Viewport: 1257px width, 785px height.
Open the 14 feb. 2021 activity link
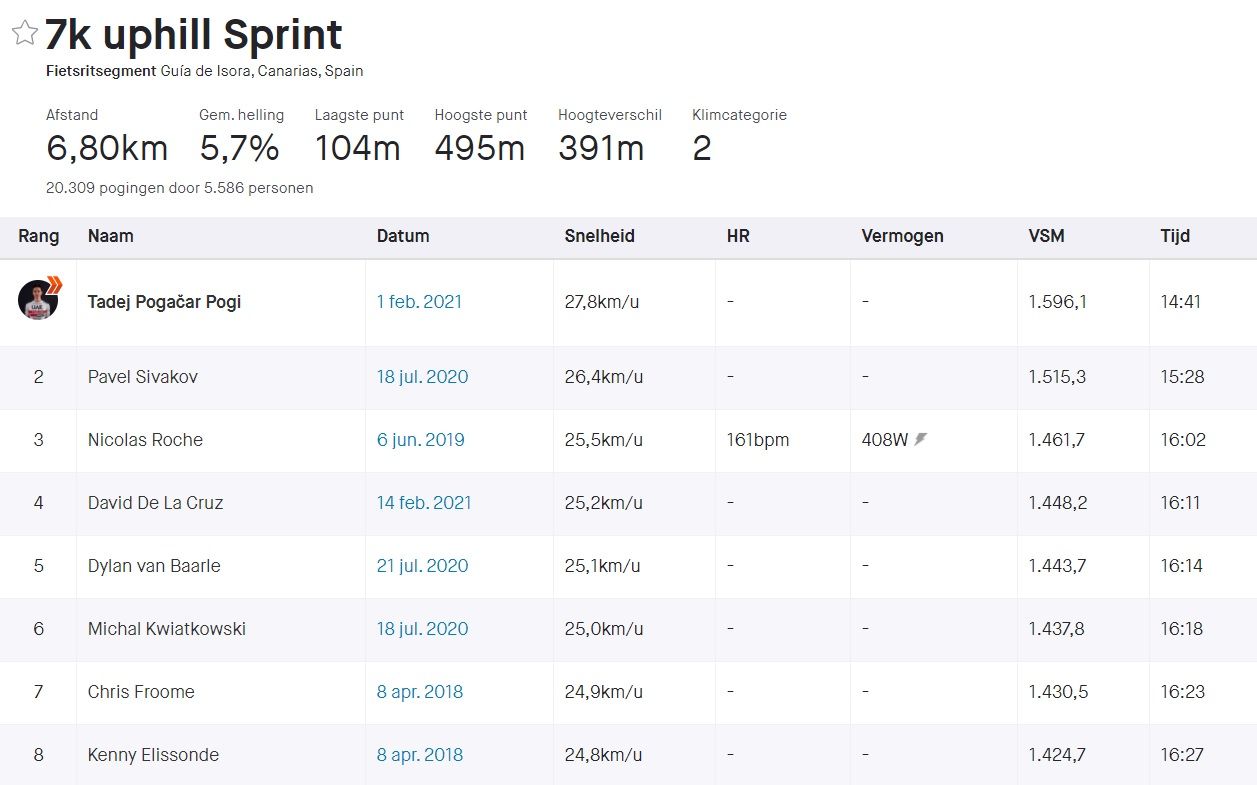[423, 503]
